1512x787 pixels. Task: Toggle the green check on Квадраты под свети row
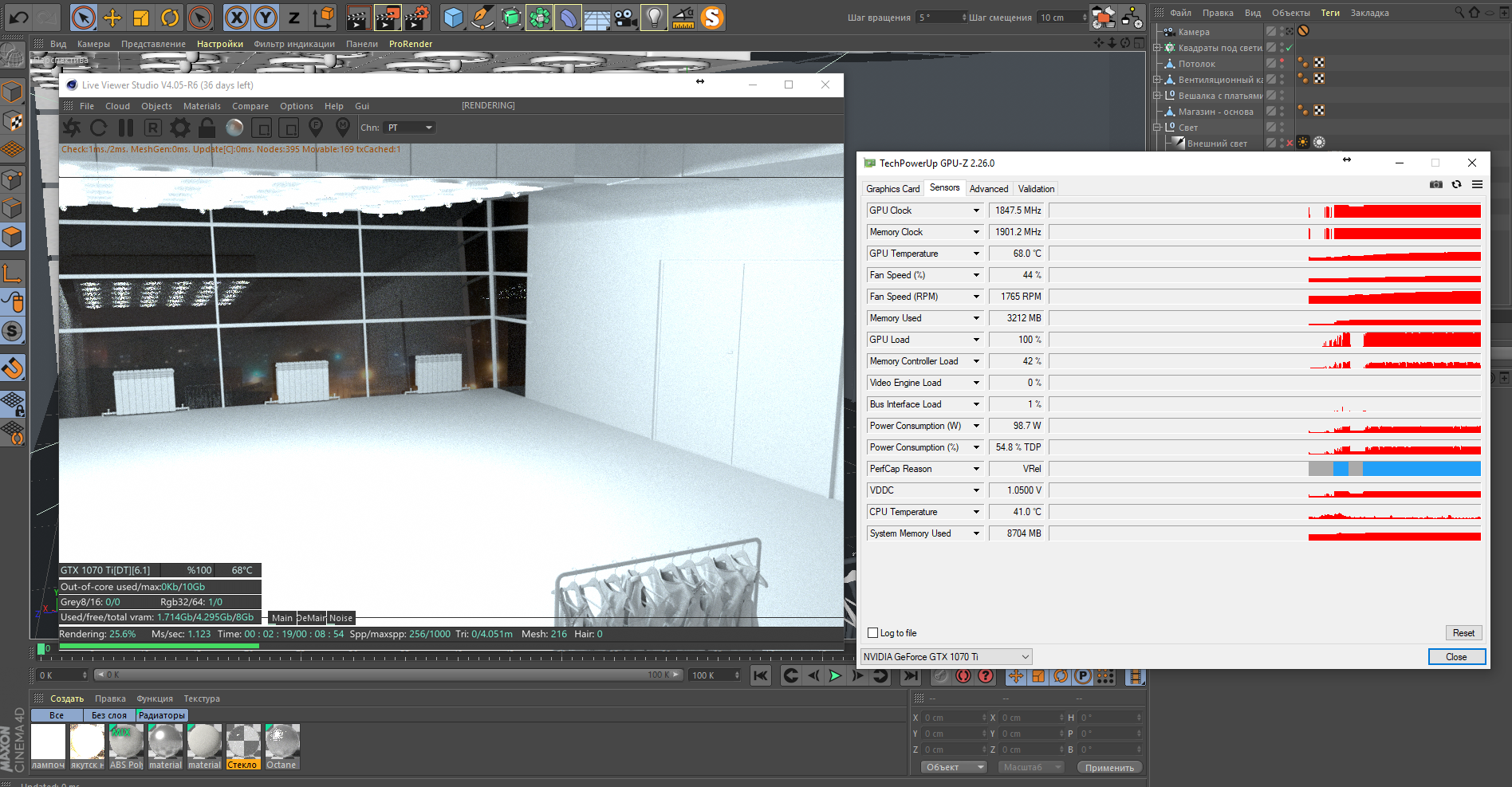click(x=1290, y=48)
